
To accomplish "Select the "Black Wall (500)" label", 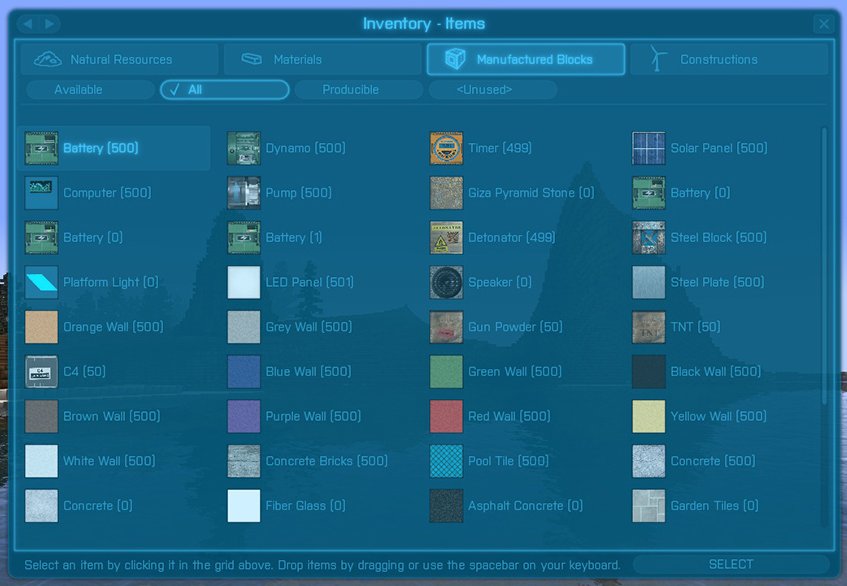I will coord(716,372).
